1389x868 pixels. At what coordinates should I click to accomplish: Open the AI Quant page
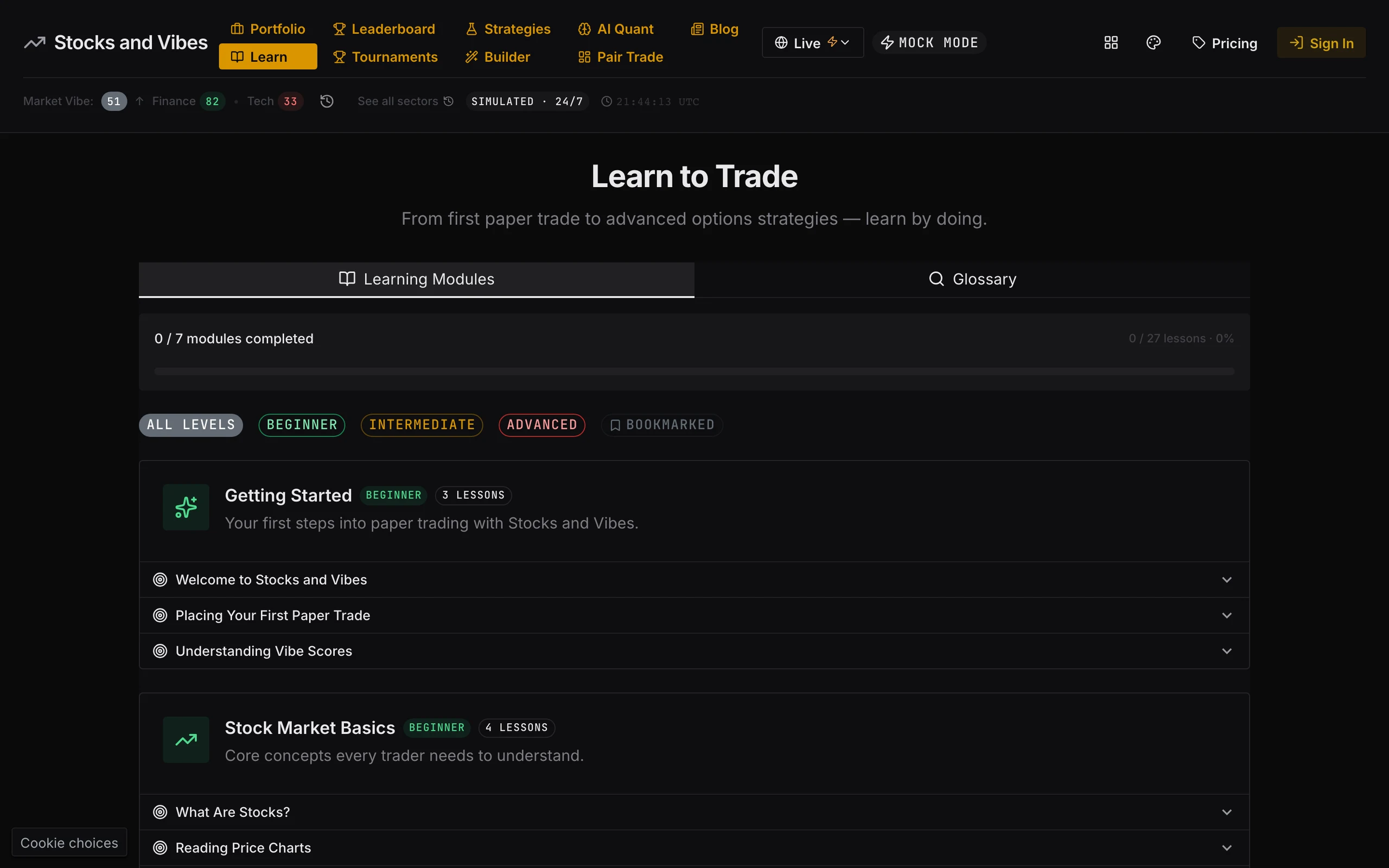pos(616,29)
